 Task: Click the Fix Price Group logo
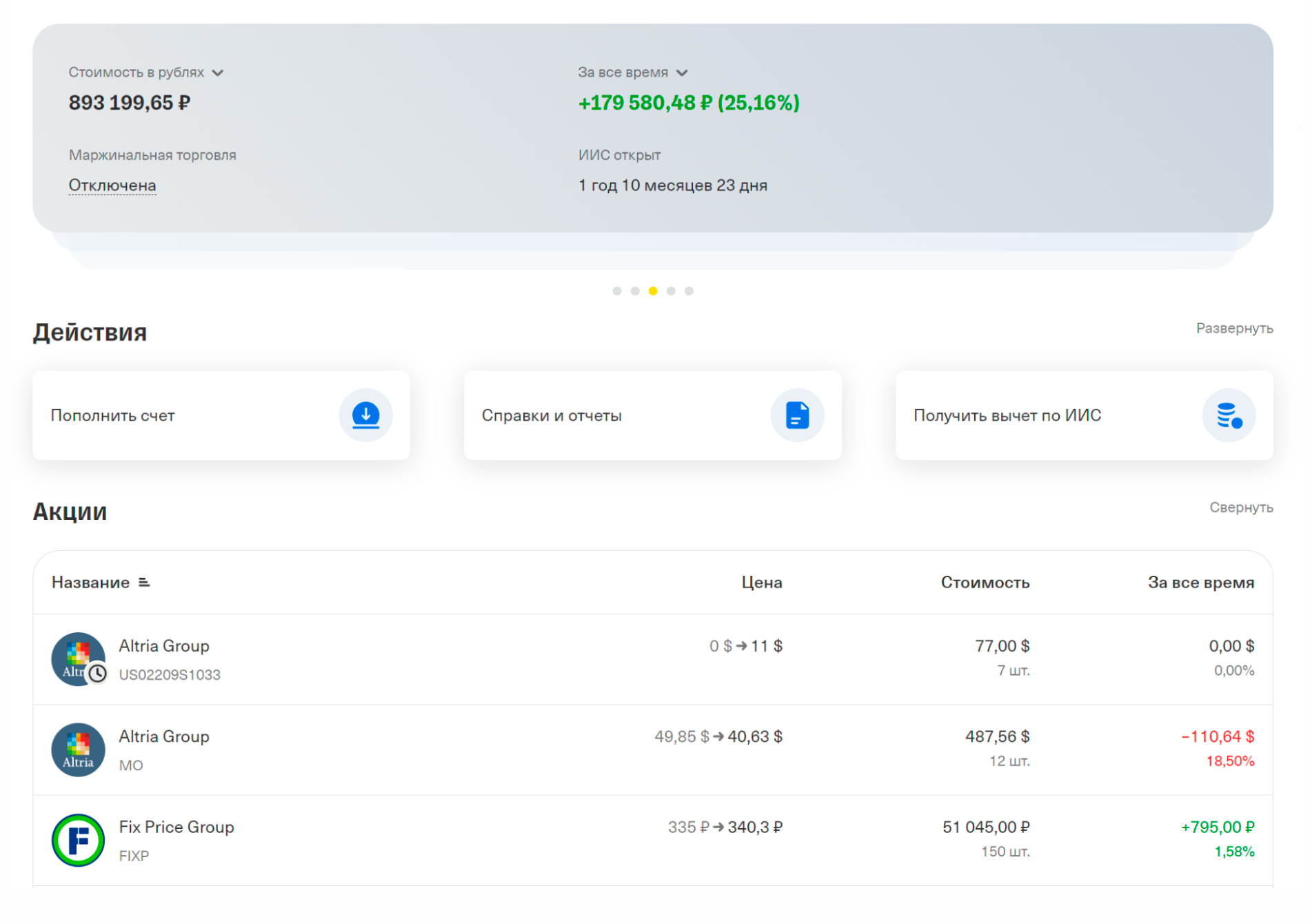[79, 841]
